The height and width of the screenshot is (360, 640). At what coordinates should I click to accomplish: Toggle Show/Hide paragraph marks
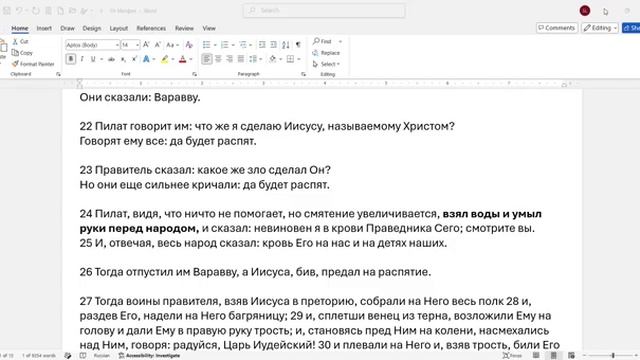[x=298, y=44]
